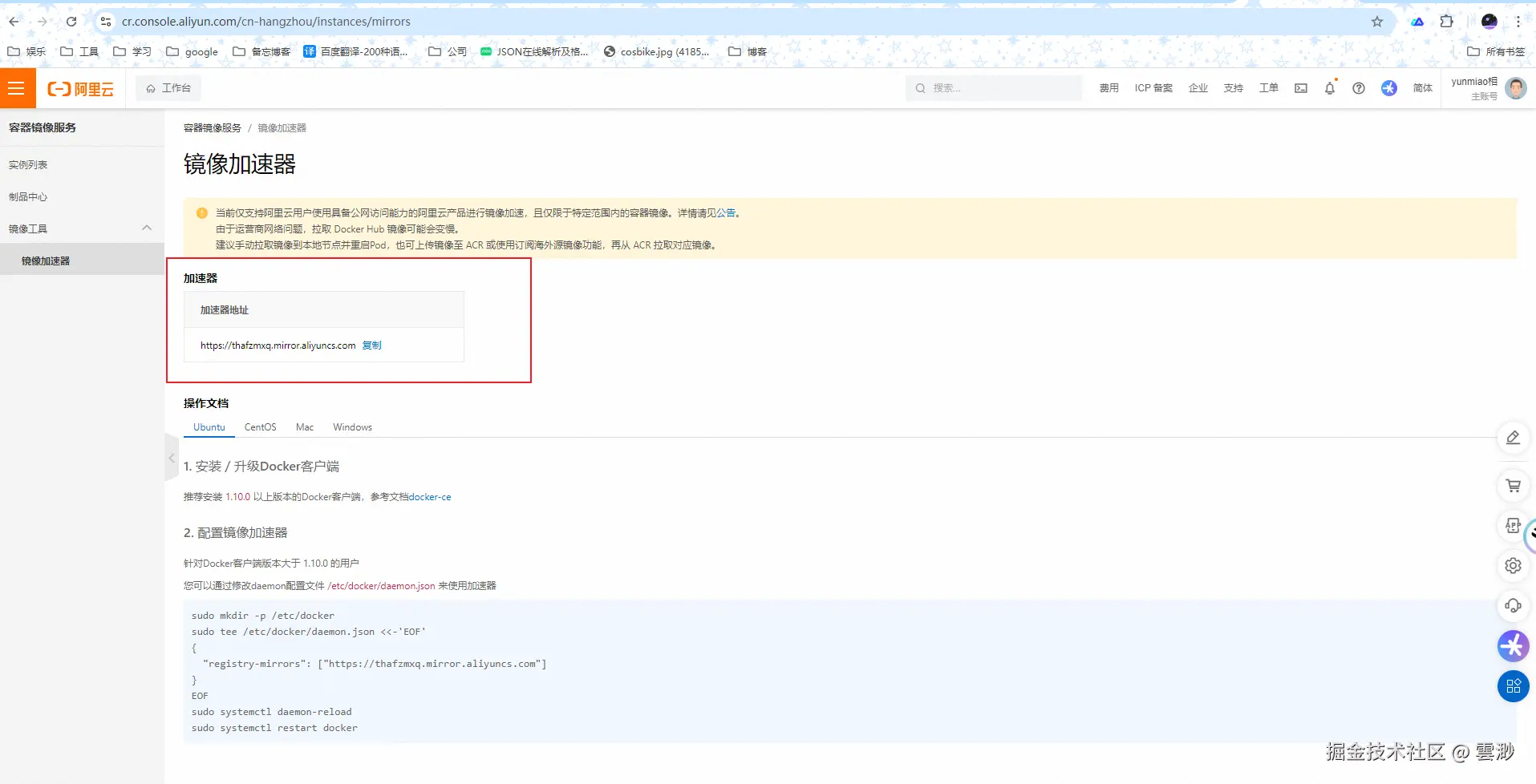Image resolution: width=1536 pixels, height=784 pixels.
Task: Open the yunmiao account avatar menu
Action: point(1516,88)
